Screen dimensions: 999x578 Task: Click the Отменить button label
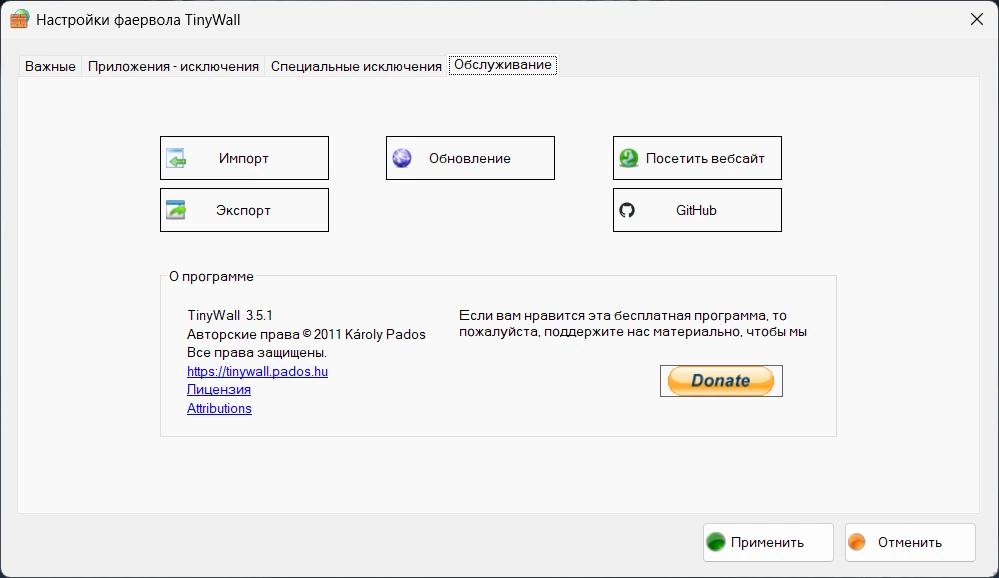910,542
